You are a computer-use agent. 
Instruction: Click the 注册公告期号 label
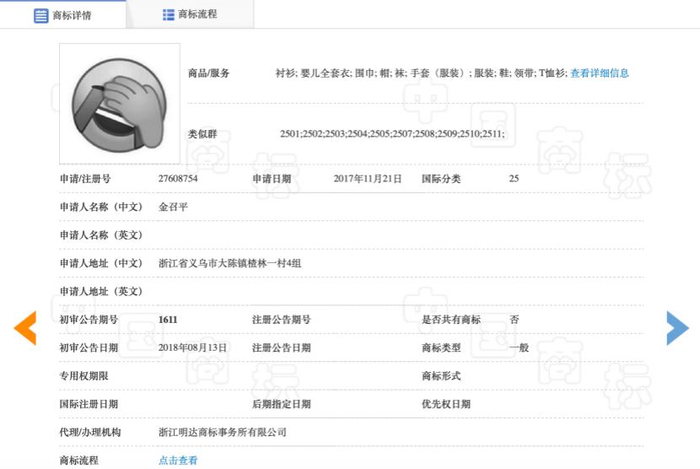[281, 320]
